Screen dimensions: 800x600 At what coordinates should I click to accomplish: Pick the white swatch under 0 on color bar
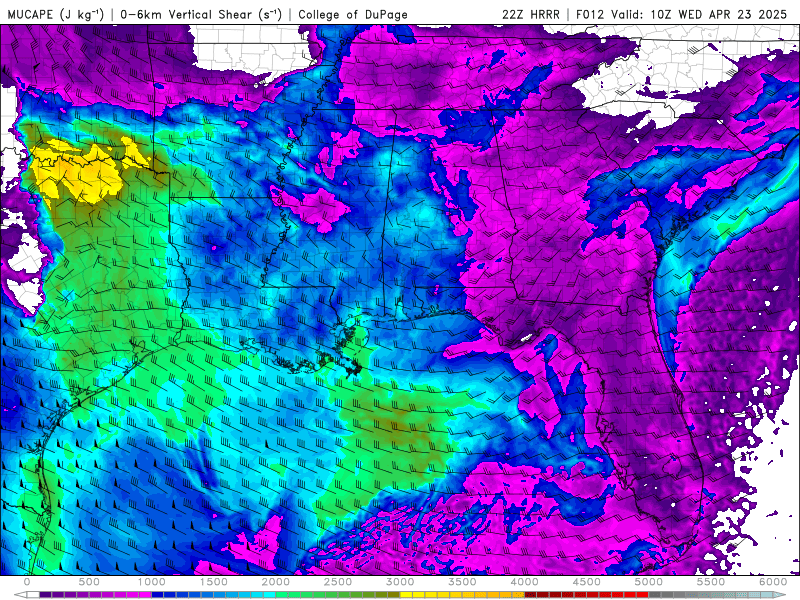tap(33, 595)
